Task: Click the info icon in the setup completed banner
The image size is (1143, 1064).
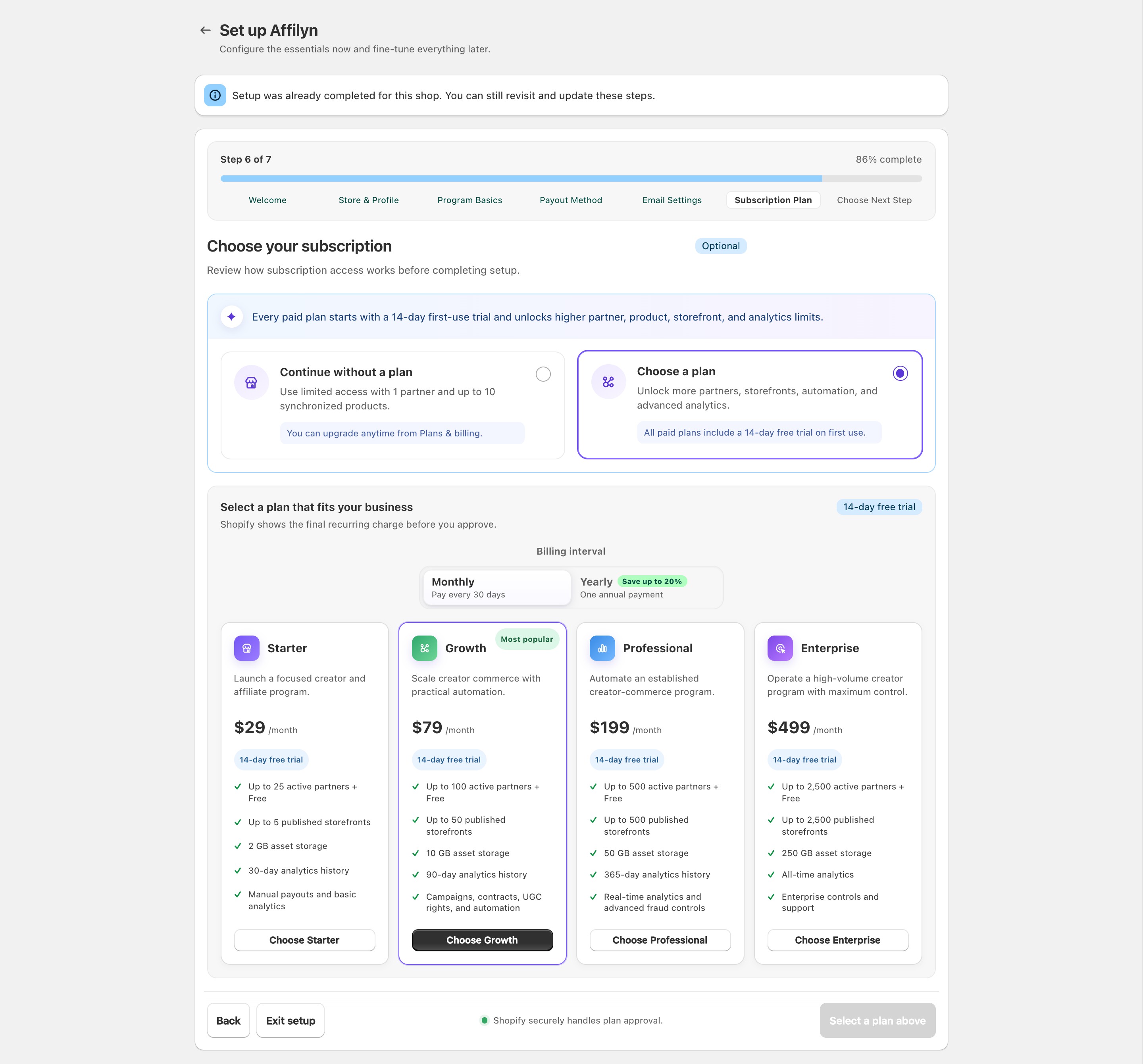Action: 215,96
